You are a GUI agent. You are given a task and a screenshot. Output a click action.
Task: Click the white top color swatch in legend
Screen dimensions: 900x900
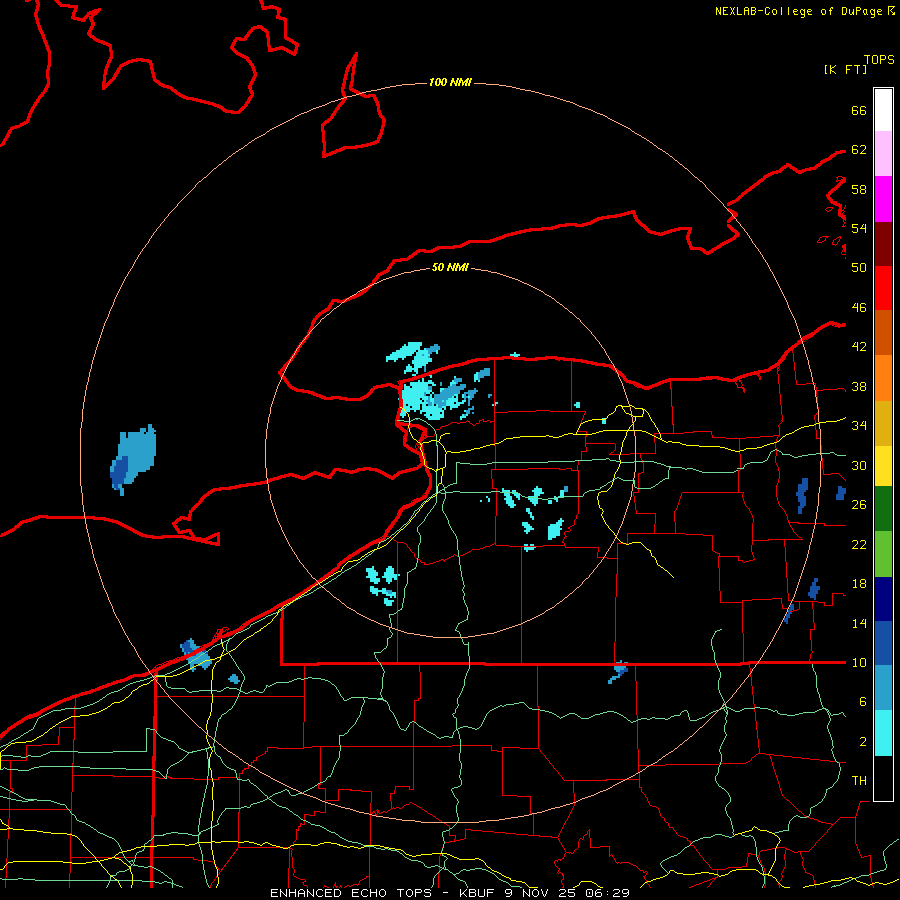pyautogui.click(x=883, y=110)
